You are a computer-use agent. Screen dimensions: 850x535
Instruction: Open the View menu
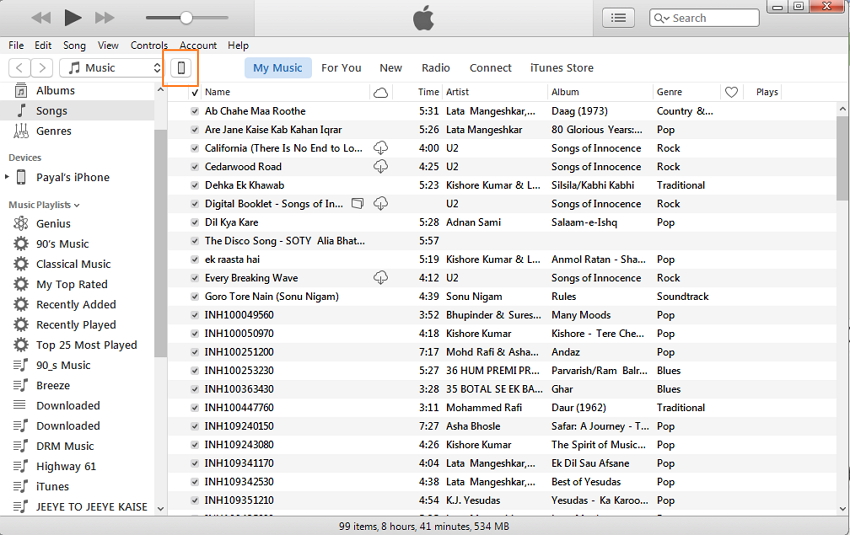[108, 46]
